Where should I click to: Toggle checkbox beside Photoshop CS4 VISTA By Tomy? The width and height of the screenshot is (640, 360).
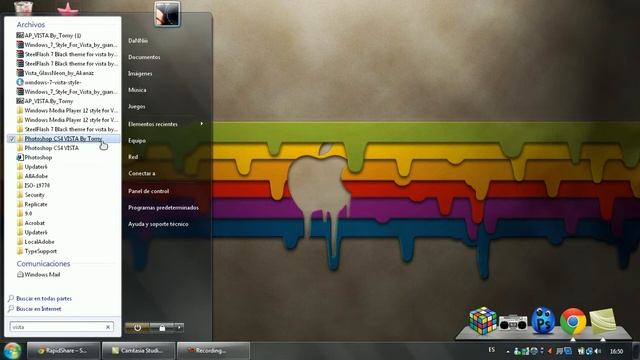pyautogui.click(x=12, y=139)
